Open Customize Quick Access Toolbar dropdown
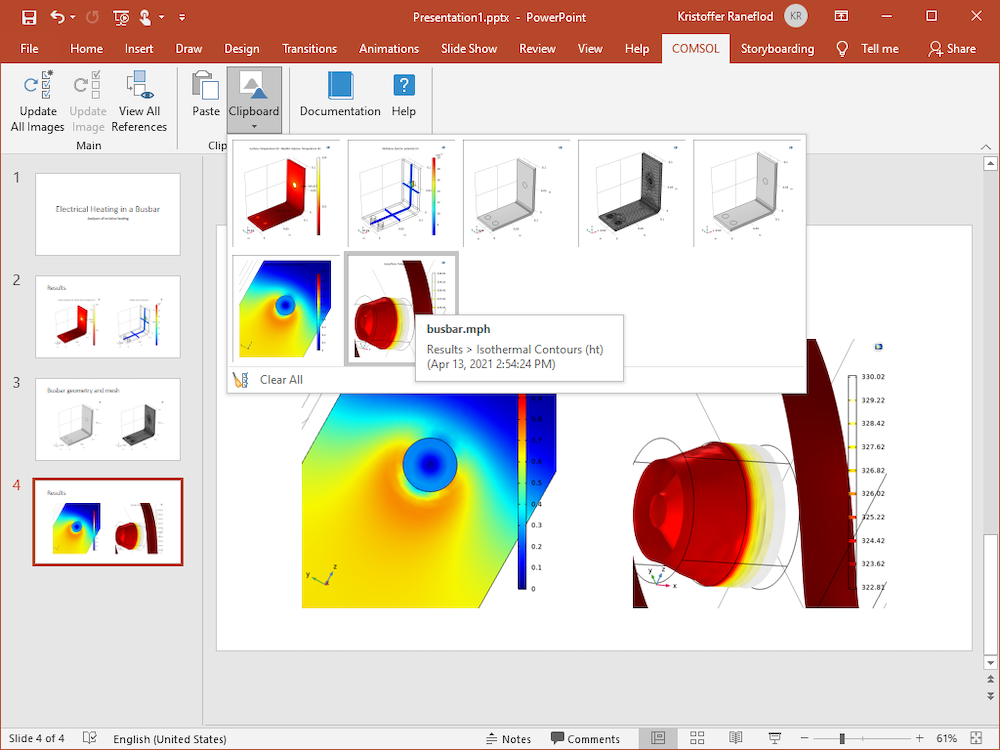Viewport: 1000px width, 750px height. pos(182,17)
